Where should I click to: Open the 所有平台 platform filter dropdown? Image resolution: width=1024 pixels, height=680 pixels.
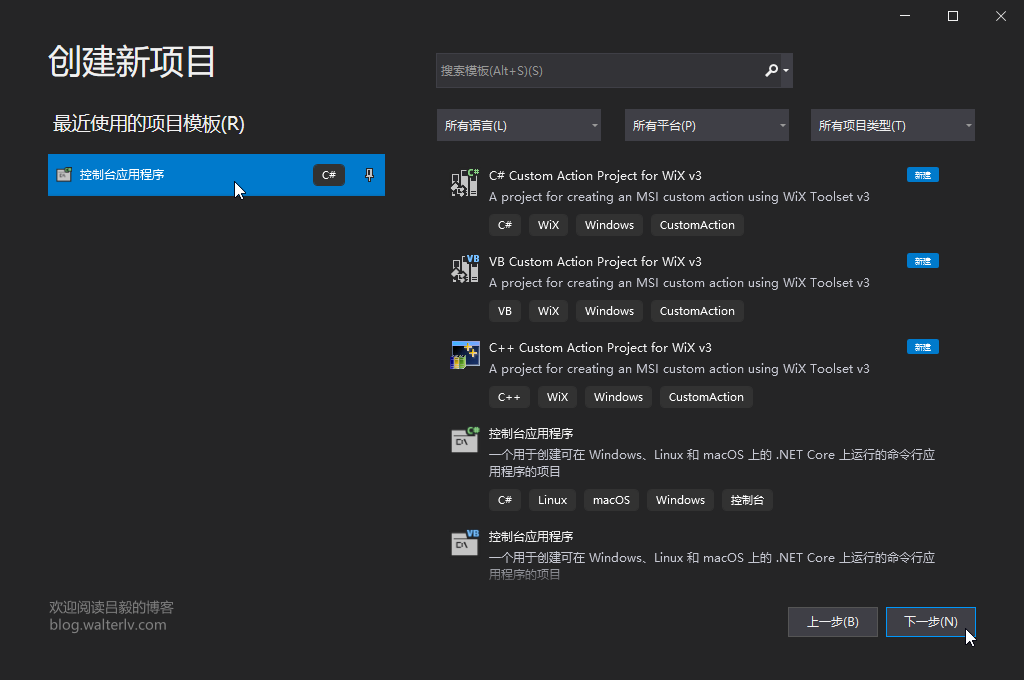pyautogui.click(x=706, y=125)
